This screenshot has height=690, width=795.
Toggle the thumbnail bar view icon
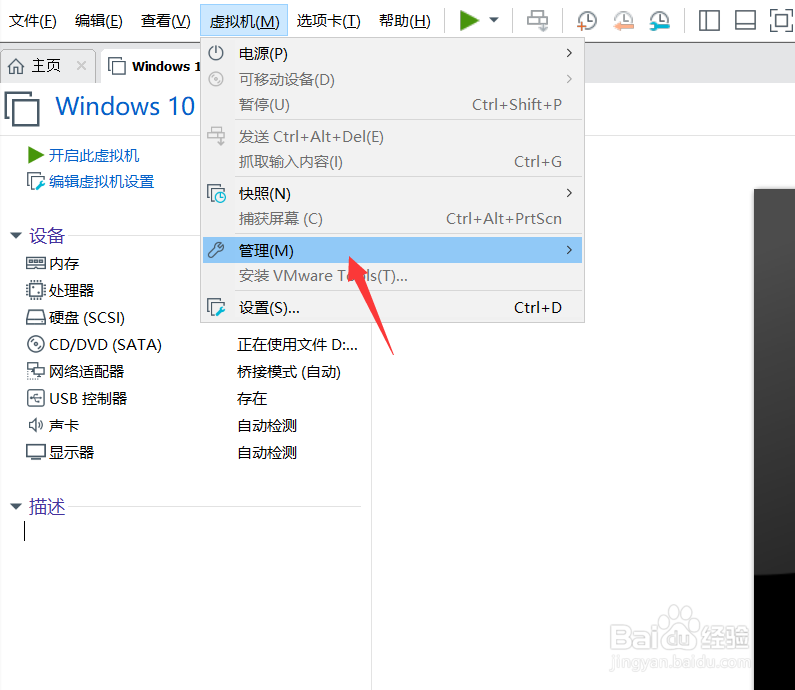click(745, 21)
